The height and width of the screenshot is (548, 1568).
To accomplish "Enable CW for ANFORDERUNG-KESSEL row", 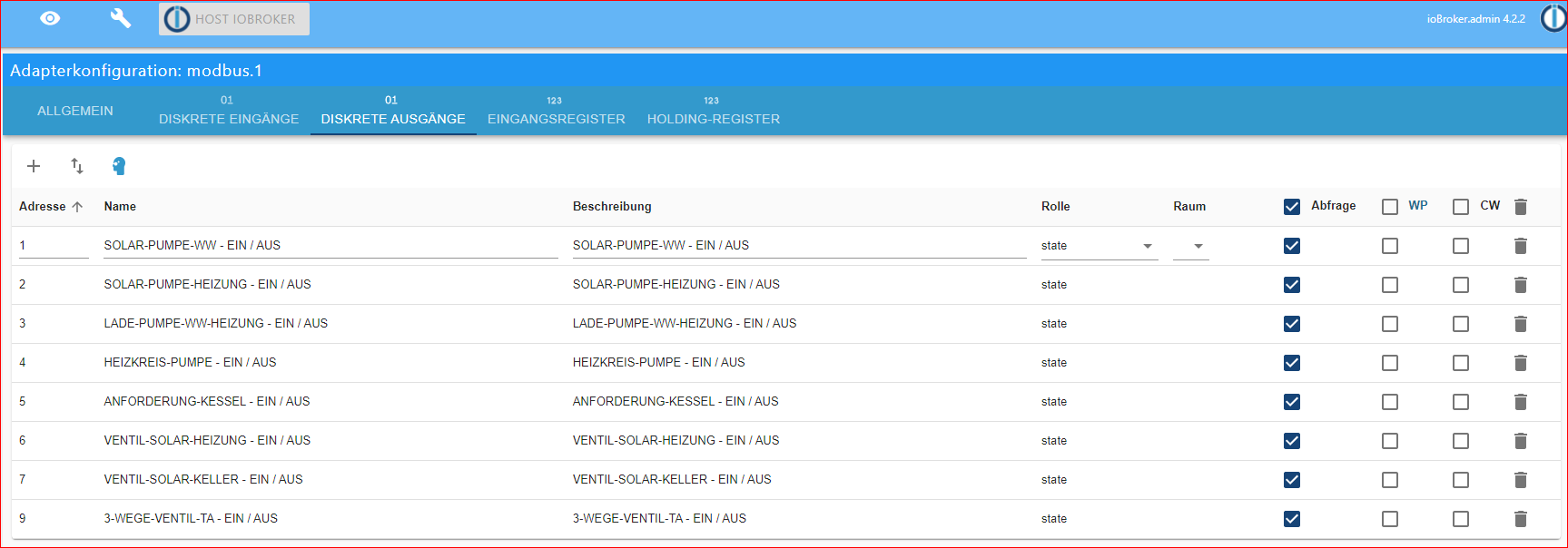I will [x=1461, y=402].
